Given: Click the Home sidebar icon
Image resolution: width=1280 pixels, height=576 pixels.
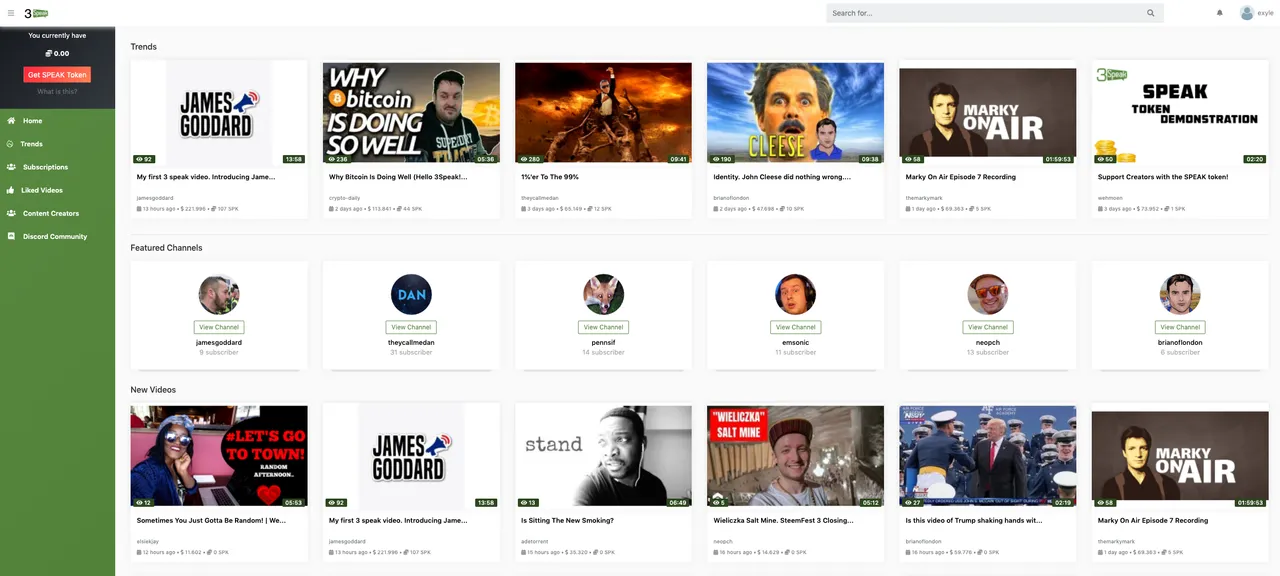Looking at the screenshot, I should point(11,121).
